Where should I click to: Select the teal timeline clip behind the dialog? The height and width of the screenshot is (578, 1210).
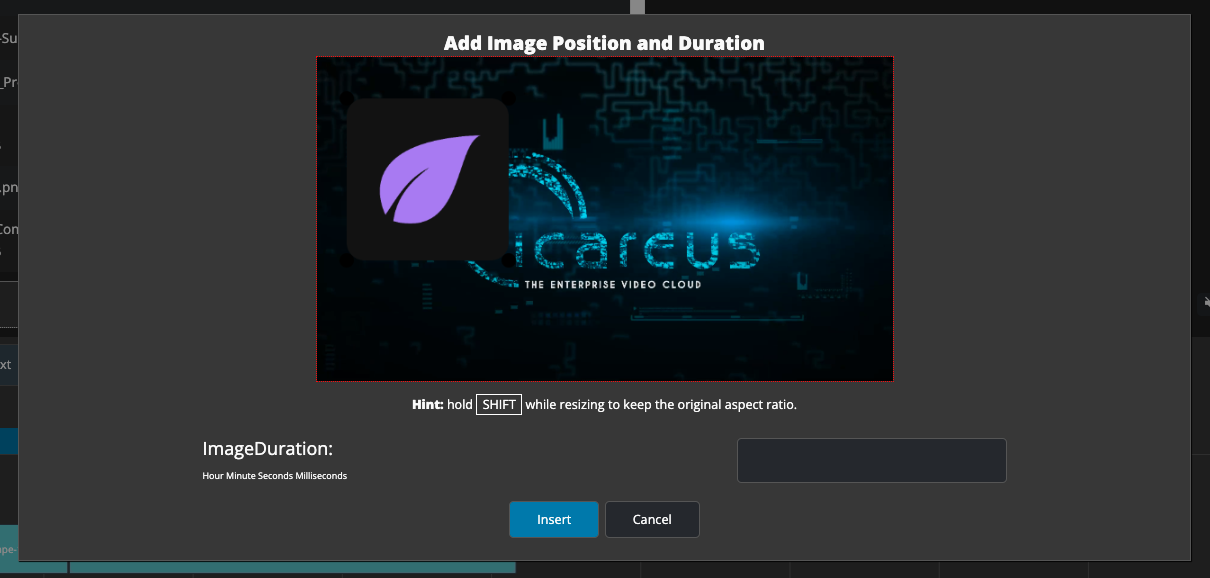tap(290, 568)
